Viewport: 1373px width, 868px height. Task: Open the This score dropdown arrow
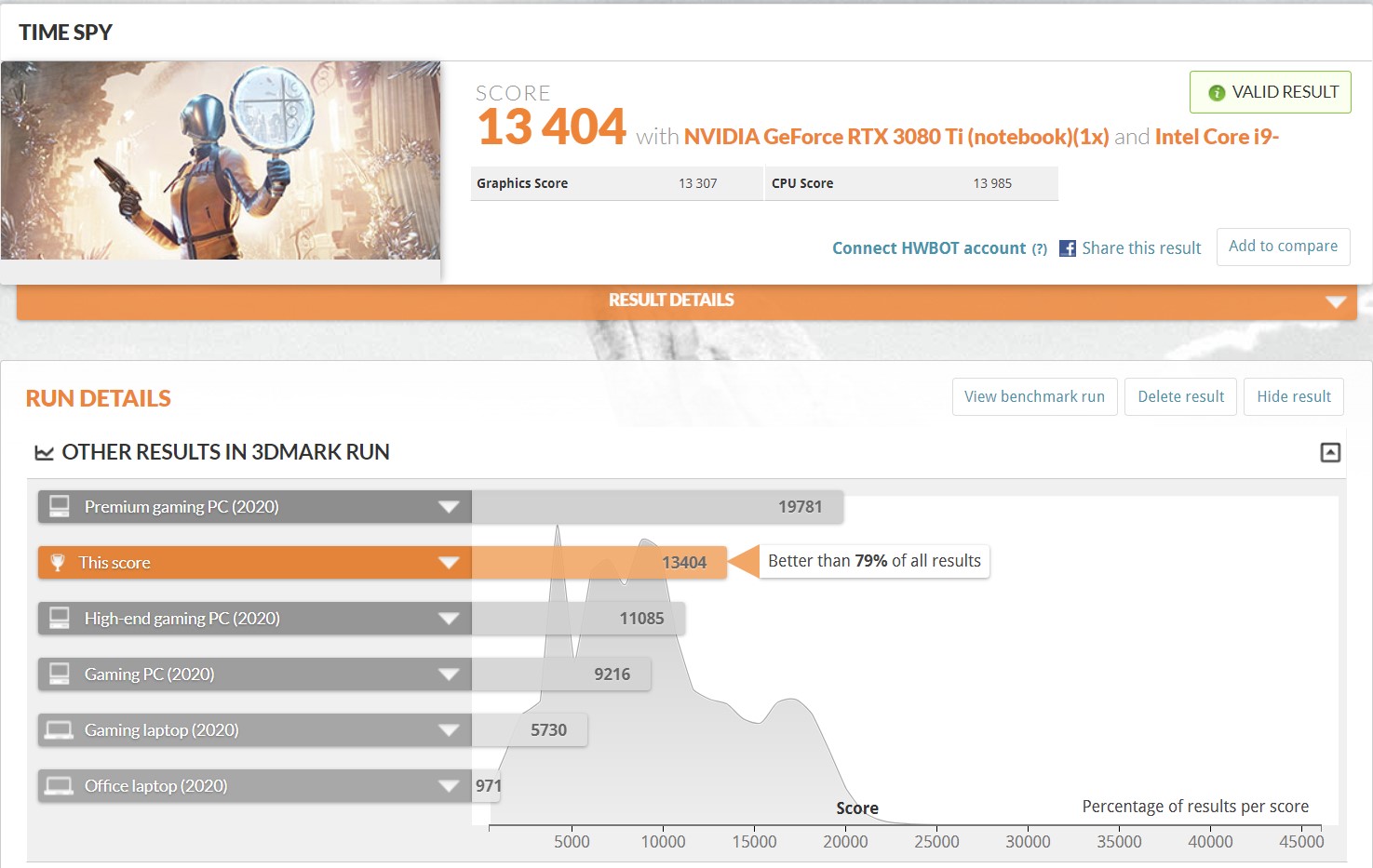point(449,563)
